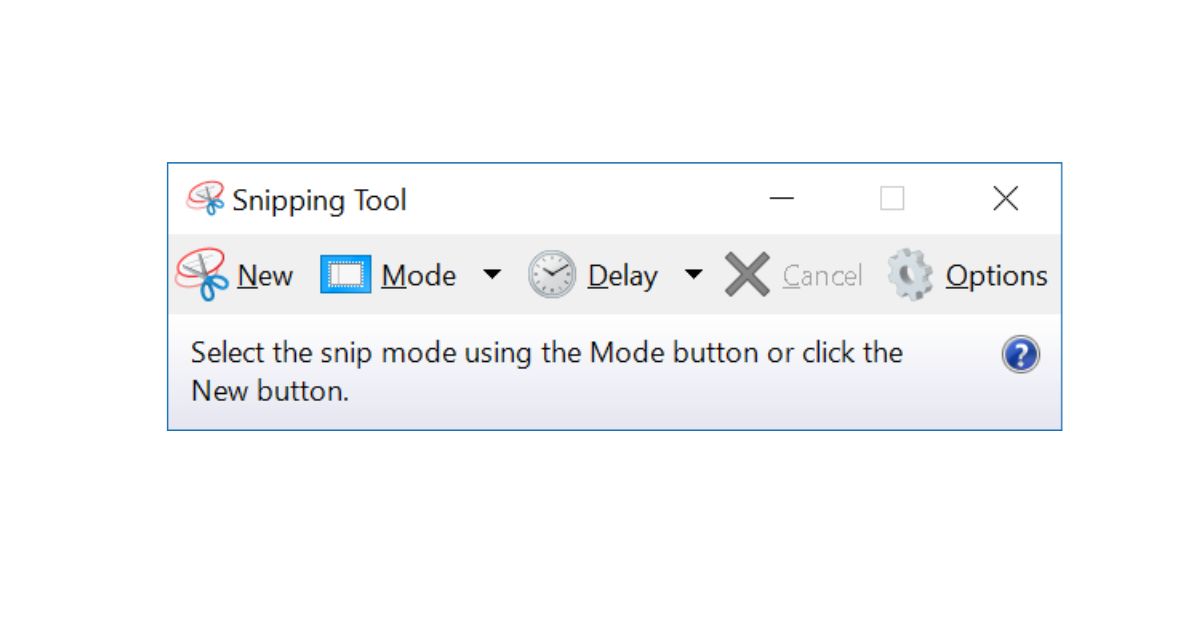Screen dimensions: 1200x625
Task: Click the Snipping Tool title bar scissors icon
Action: coord(206,199)
